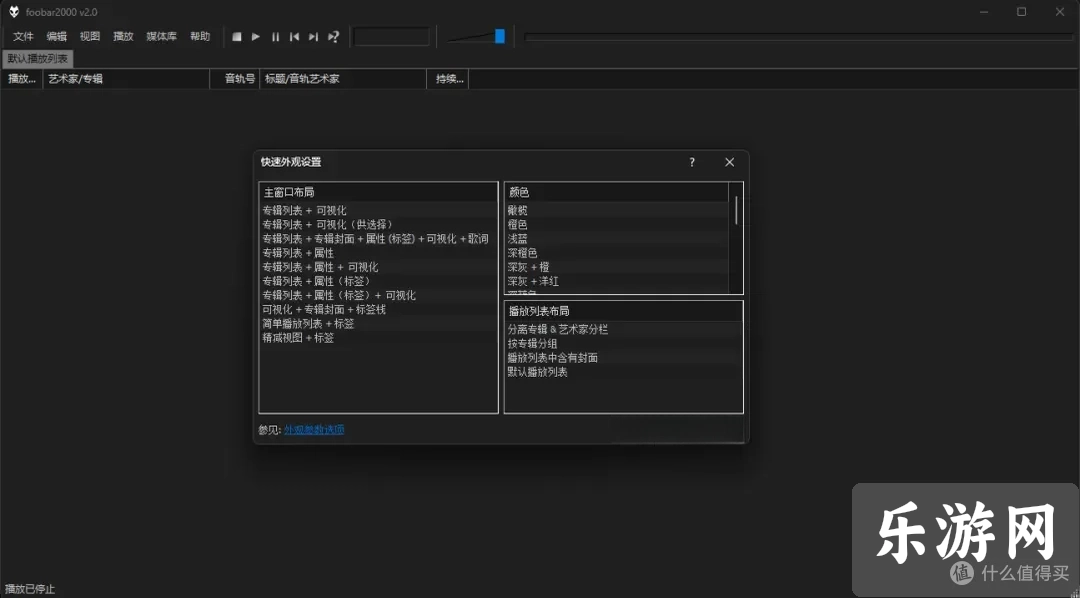Open the 编辑 menu
Image resolution: width=1080 pixels, height=598 pixels.
pyautogui.click(x=56, y=37)
